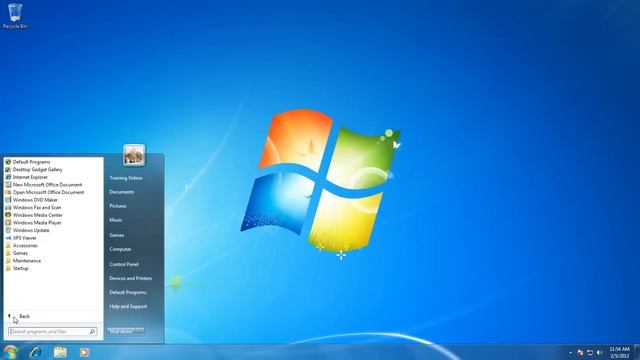Open Games in Start menu right pane
Viewport: 640px width, 360px height.
117,235
